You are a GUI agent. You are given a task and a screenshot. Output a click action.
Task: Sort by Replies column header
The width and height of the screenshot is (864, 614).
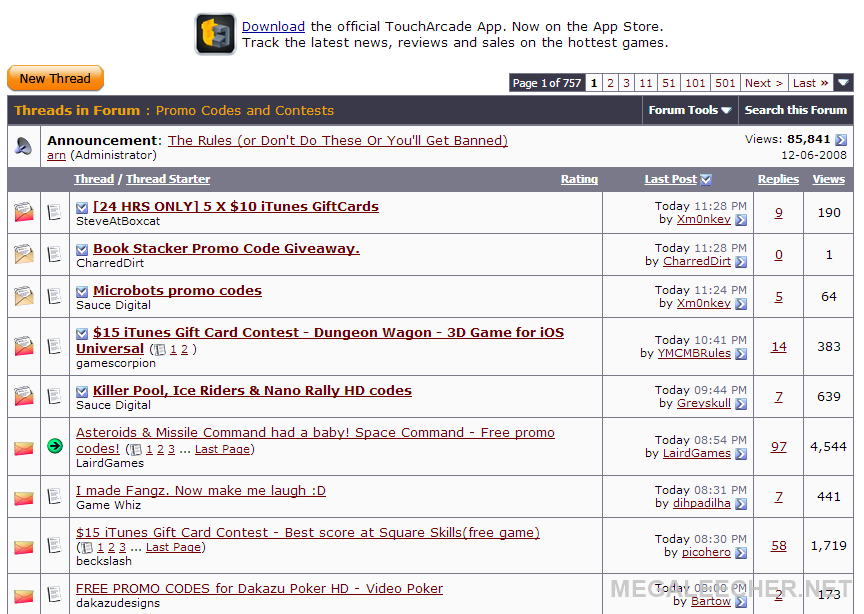pos(778,179)
